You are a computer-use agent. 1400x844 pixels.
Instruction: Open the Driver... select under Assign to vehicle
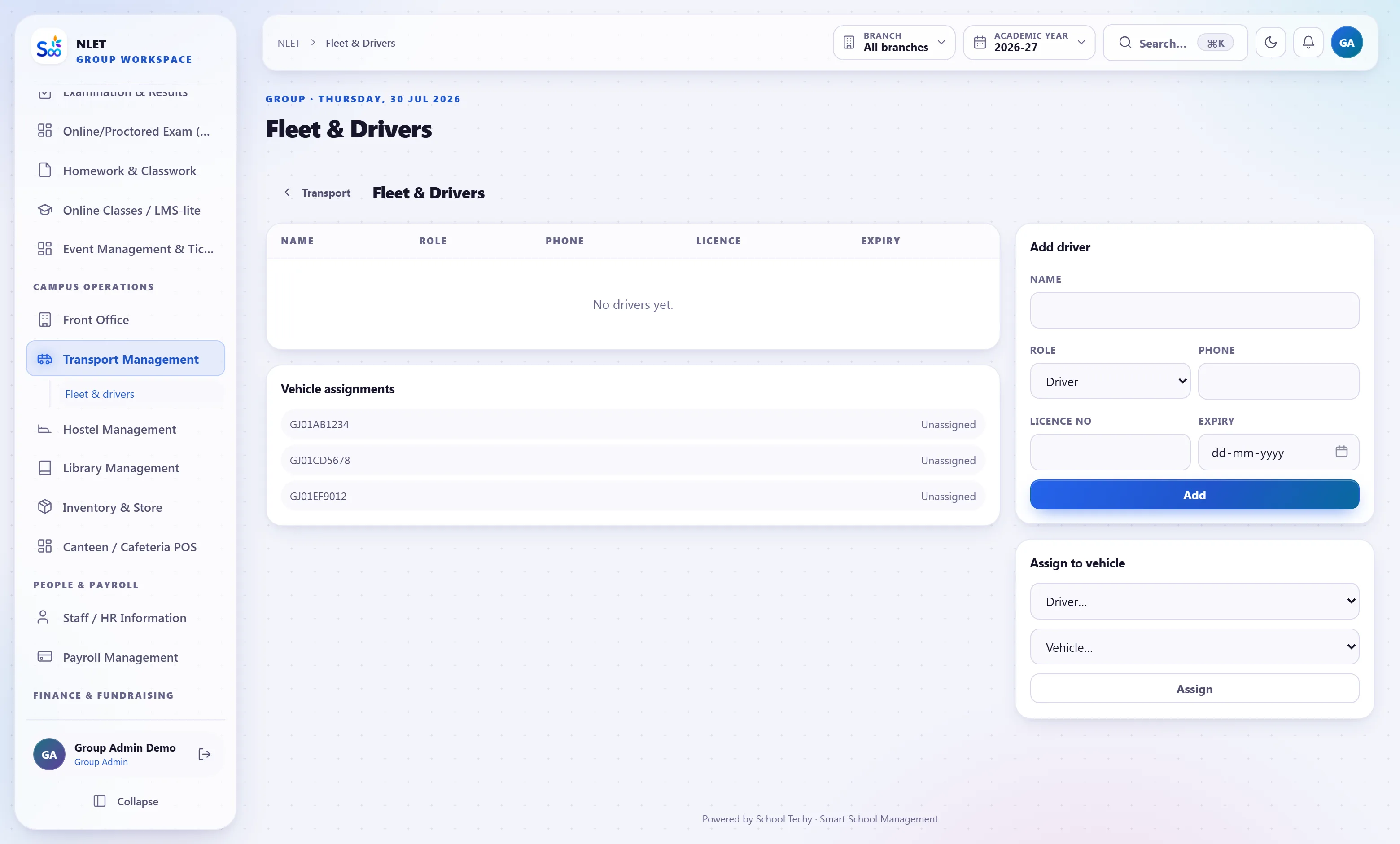click(1194, 601)
